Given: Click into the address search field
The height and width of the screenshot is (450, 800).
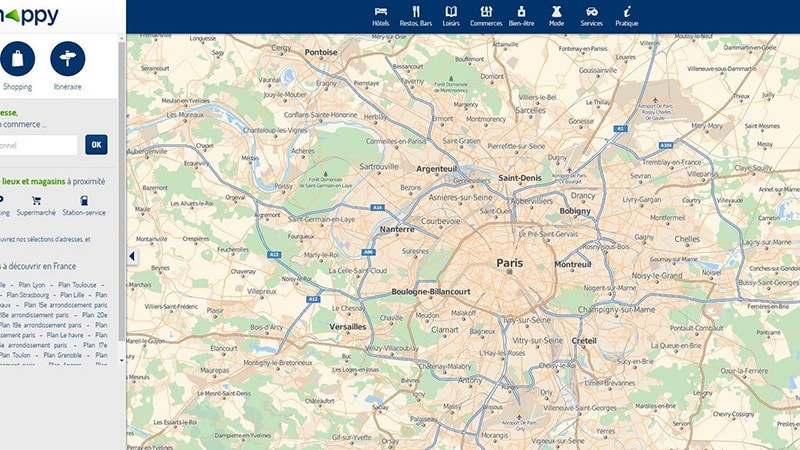Looking at the screenshot, I should (x=38, y=145).
